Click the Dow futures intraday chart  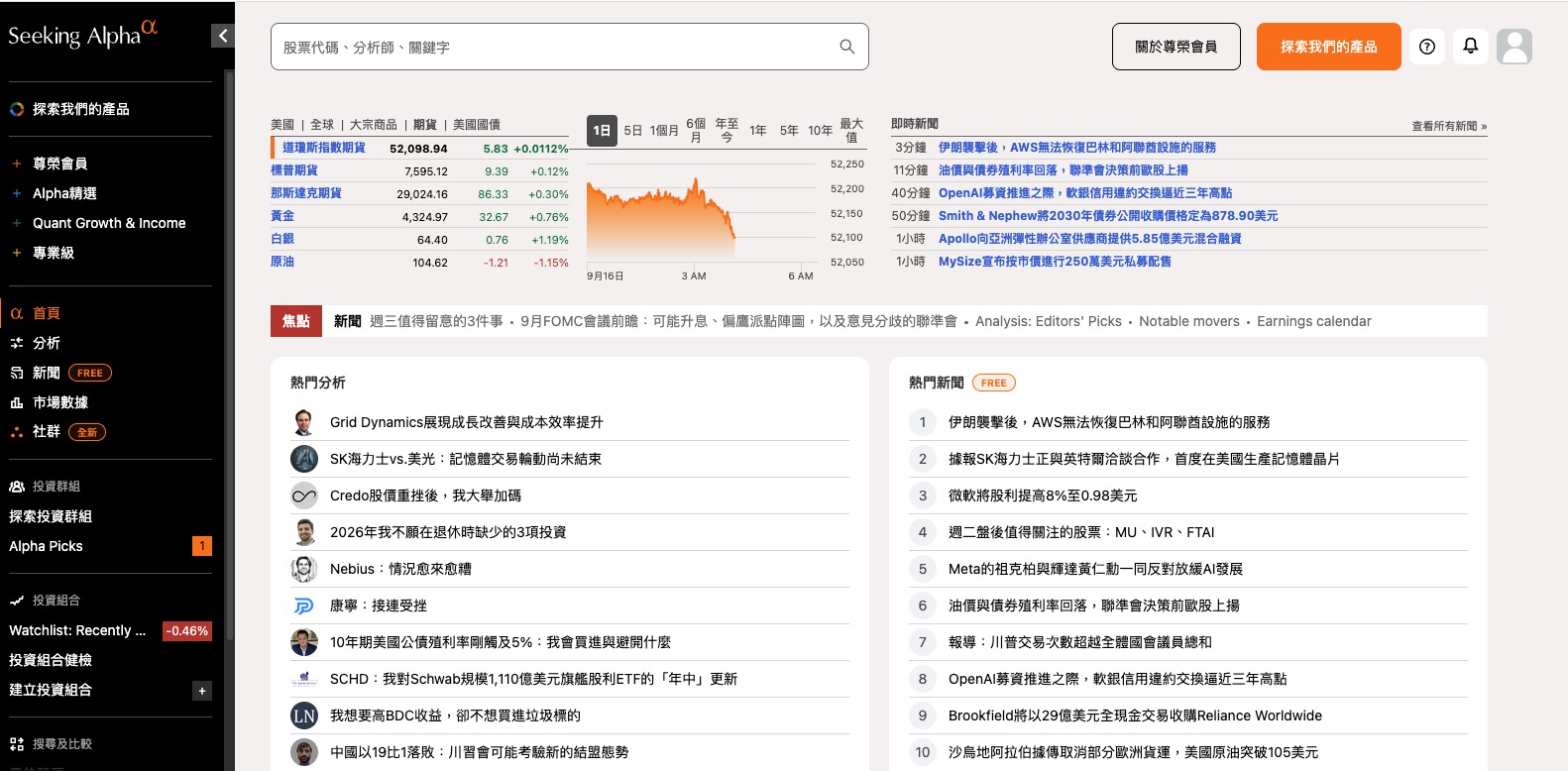tap(700, 213)
